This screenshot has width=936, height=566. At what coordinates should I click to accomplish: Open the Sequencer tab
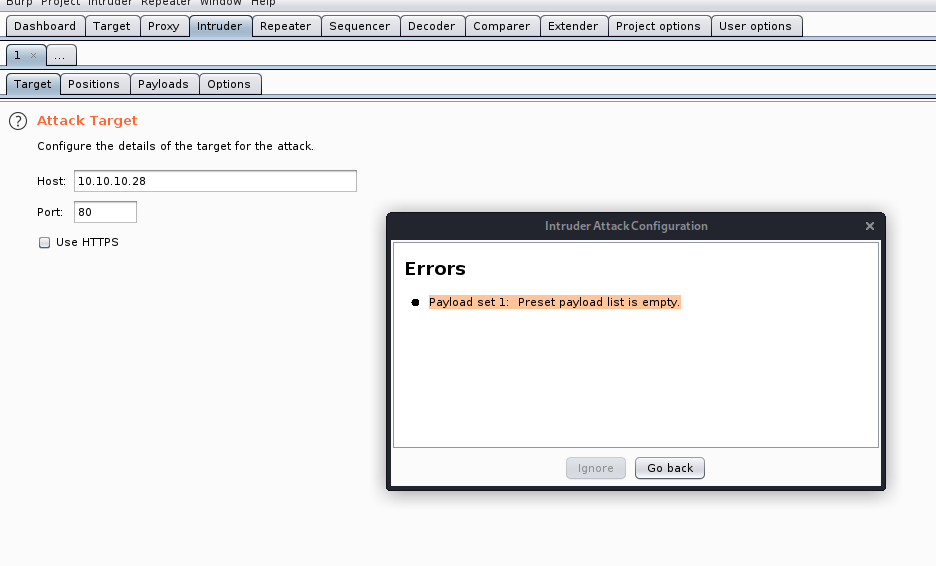359,26
